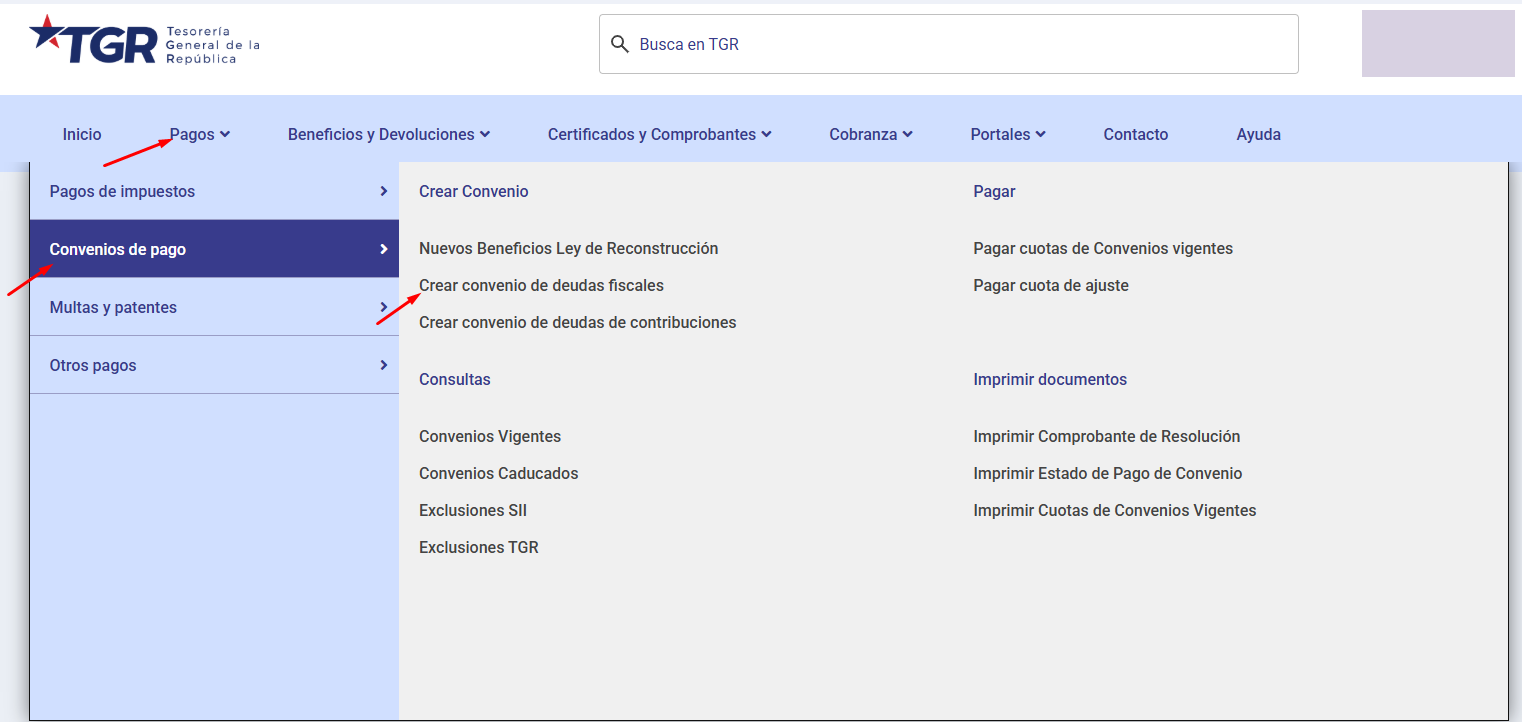This screenshot has width=1522, height=722.
Task: Go to Inicio
Action: click(82, 134)
